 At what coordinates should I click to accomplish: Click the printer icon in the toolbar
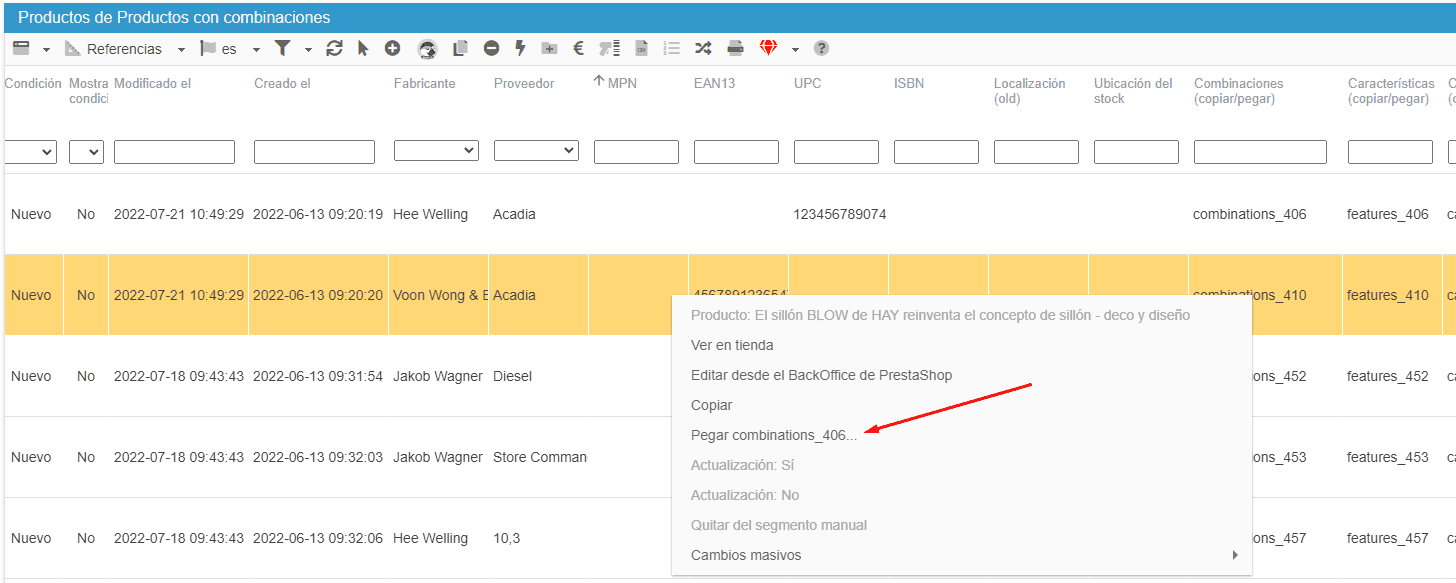735,48
